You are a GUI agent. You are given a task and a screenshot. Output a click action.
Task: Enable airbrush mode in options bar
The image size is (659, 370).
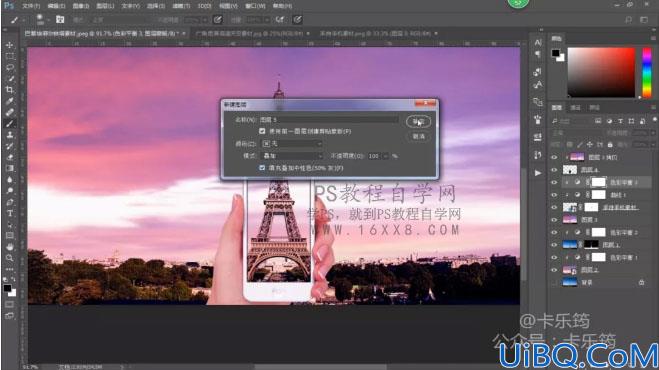(280, 19)
